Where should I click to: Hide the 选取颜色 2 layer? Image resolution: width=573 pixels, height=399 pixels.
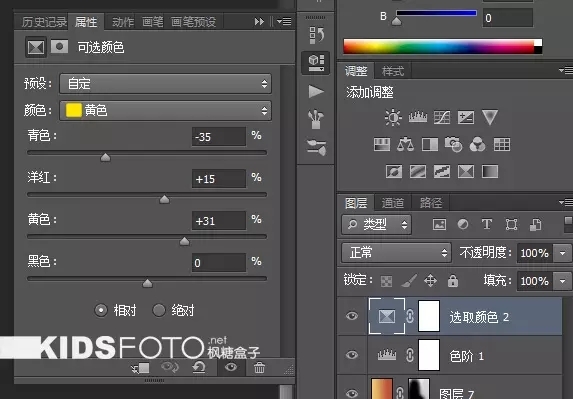click(x=352, y=316)
